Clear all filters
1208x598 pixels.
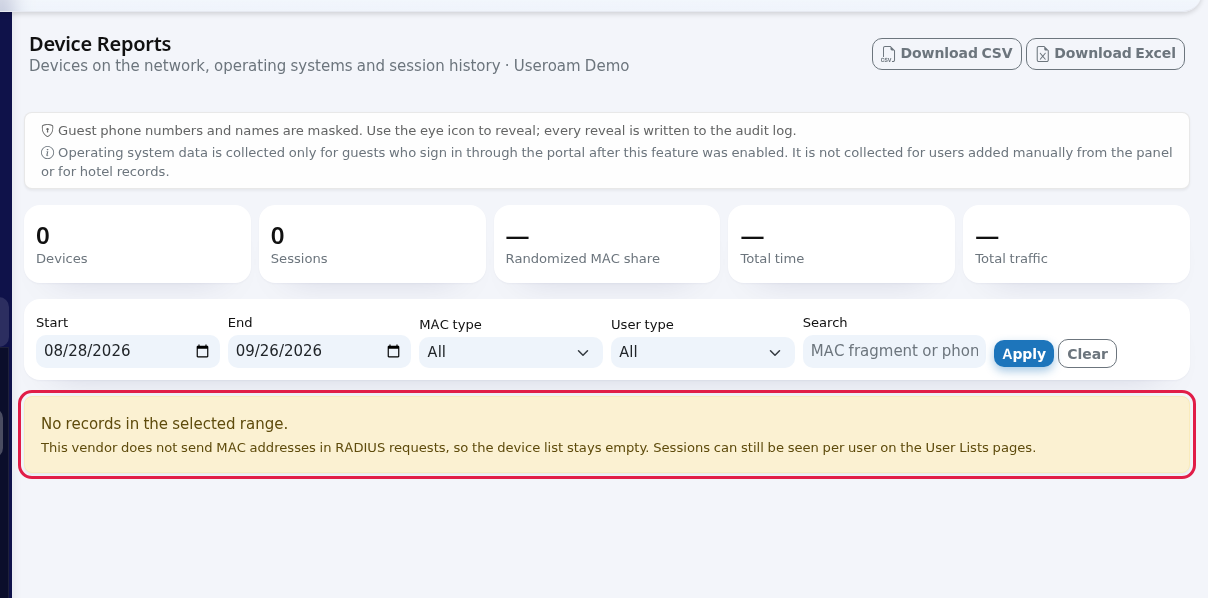click(1087, 353)
